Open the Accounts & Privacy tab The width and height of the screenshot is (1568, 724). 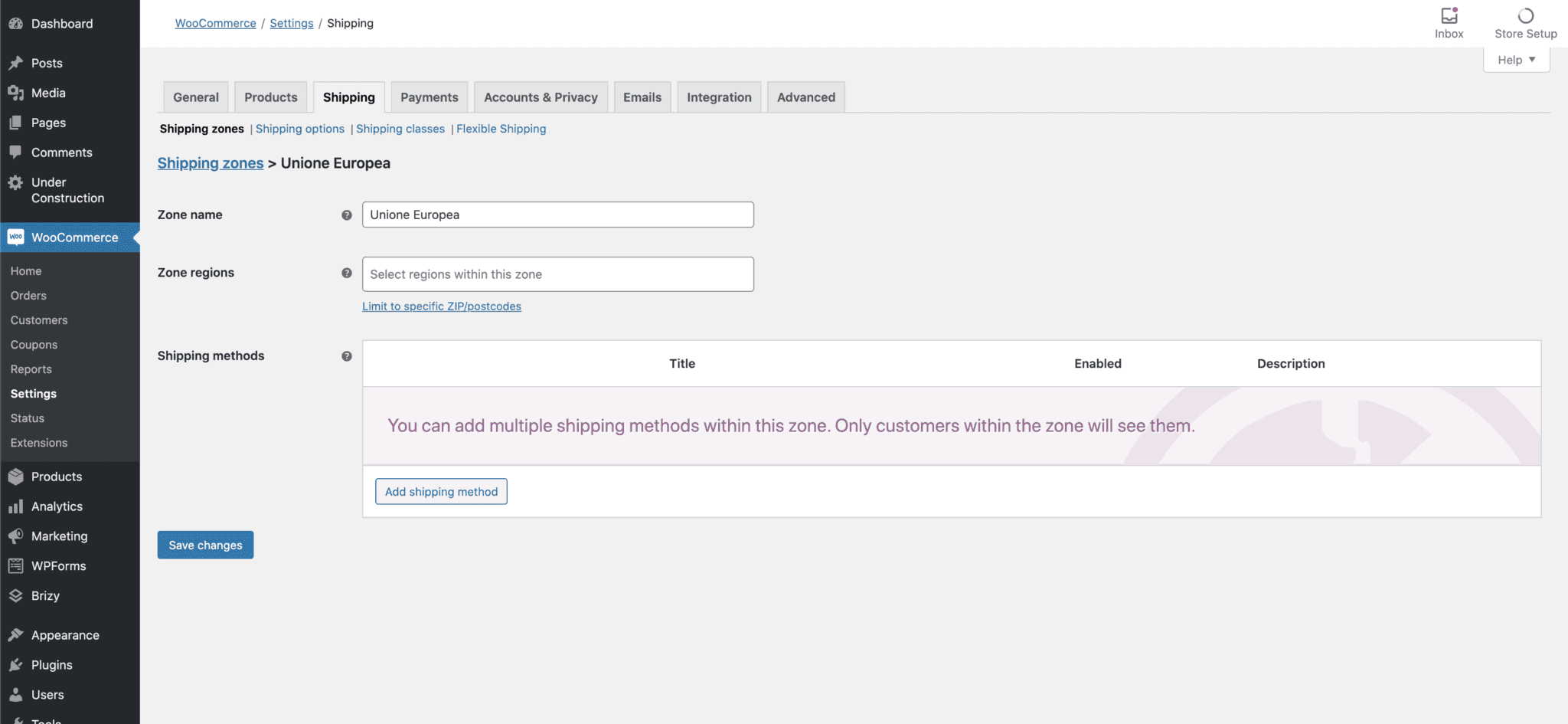[x=541, y=97]
